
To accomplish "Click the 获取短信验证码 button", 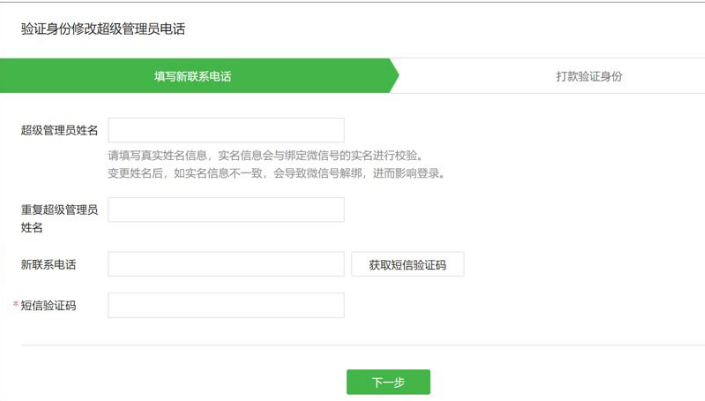I will click(407, 264).
